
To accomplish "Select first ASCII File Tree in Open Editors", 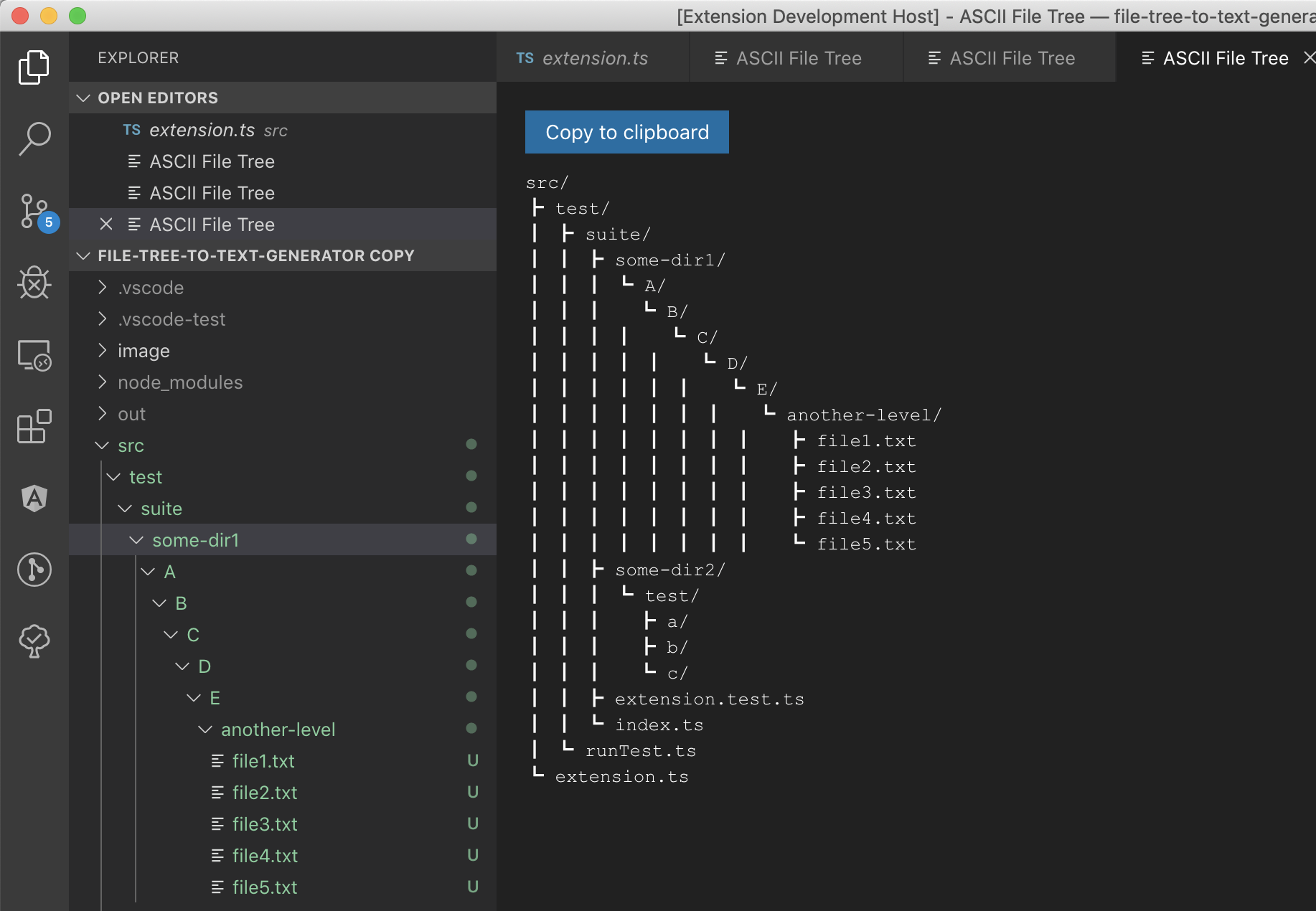I will click(283, 161).
